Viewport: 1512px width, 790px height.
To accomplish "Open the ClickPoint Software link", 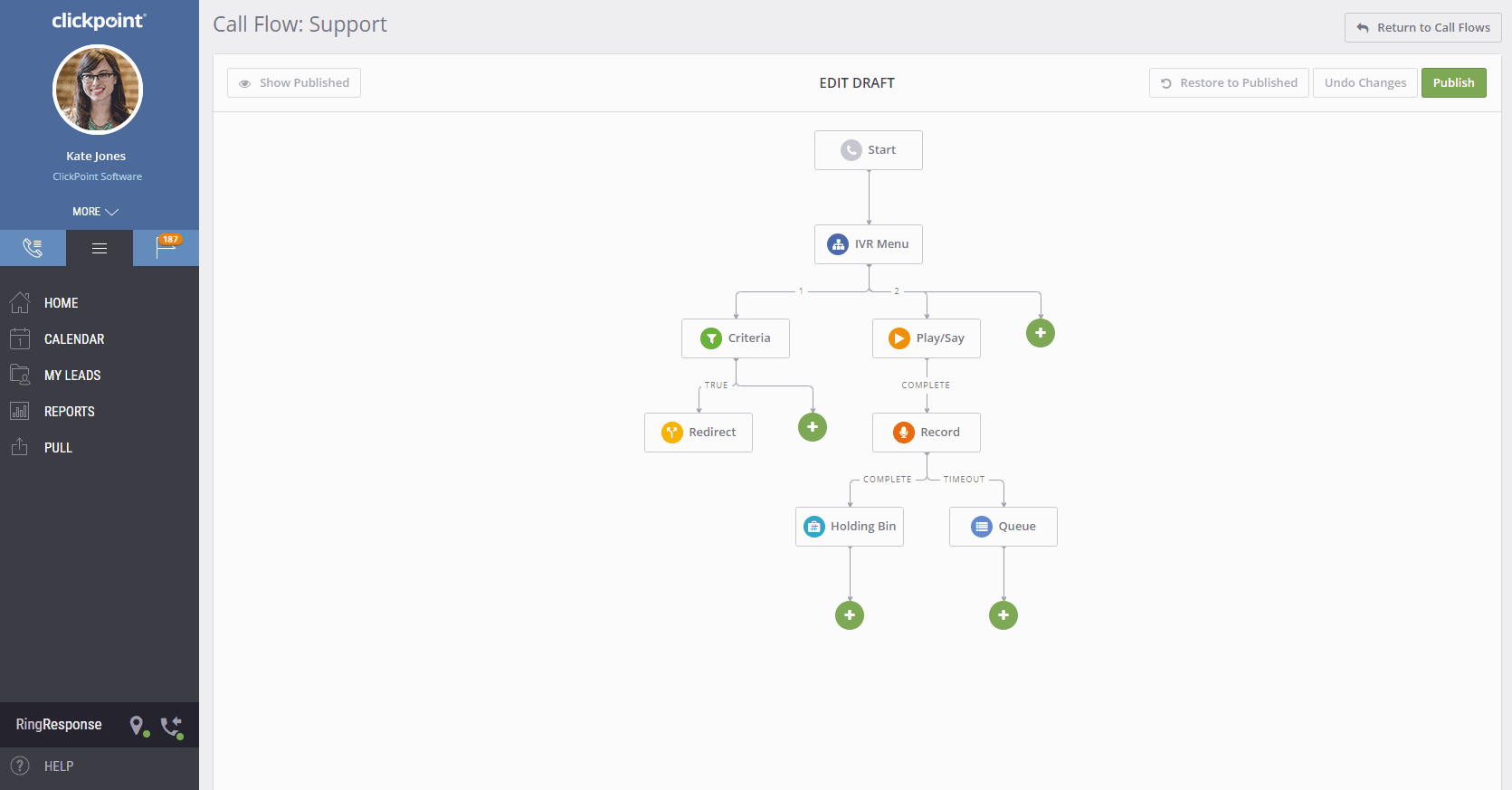I will (97, 176).
